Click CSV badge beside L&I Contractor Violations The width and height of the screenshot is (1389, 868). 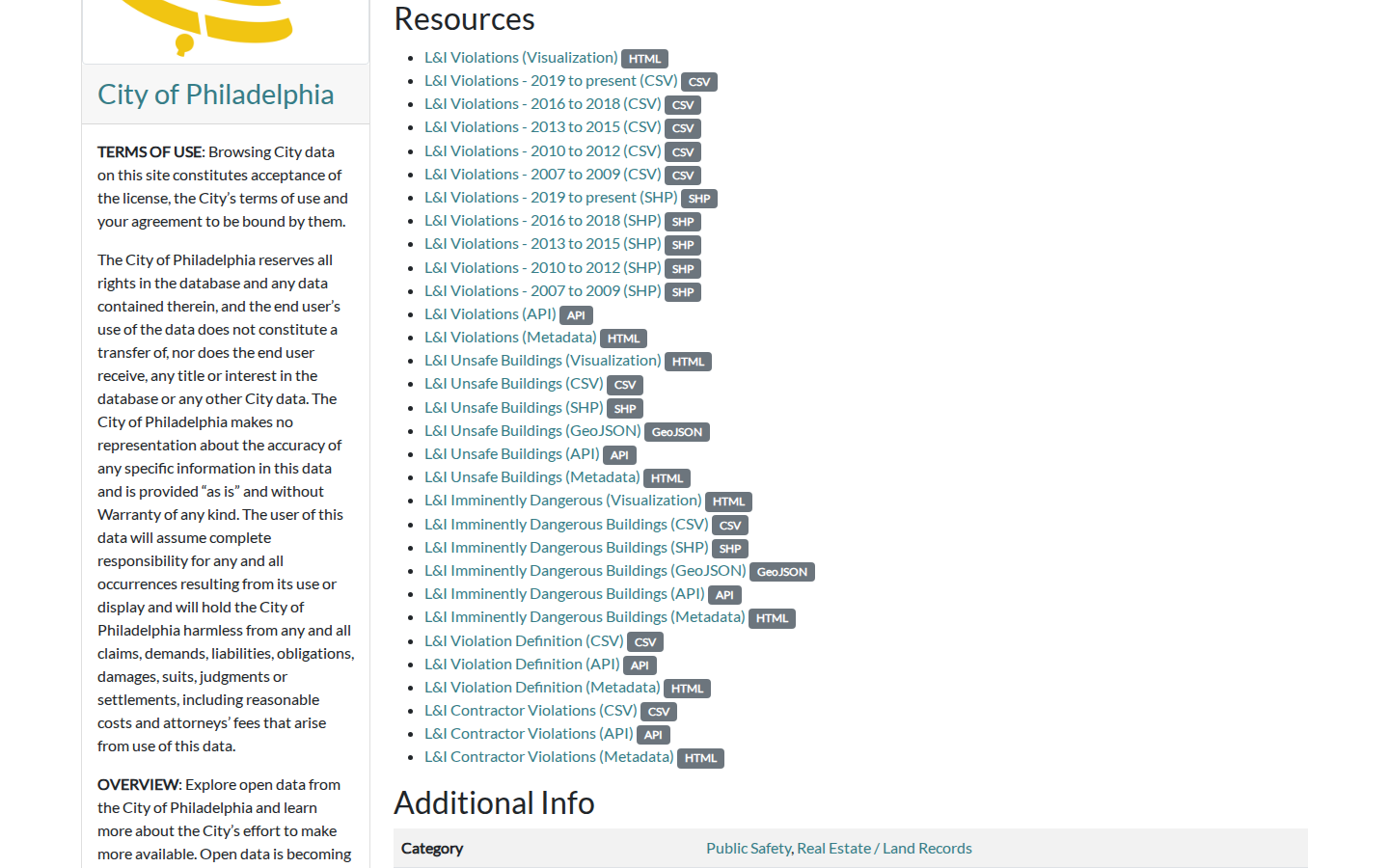[659, 712]
